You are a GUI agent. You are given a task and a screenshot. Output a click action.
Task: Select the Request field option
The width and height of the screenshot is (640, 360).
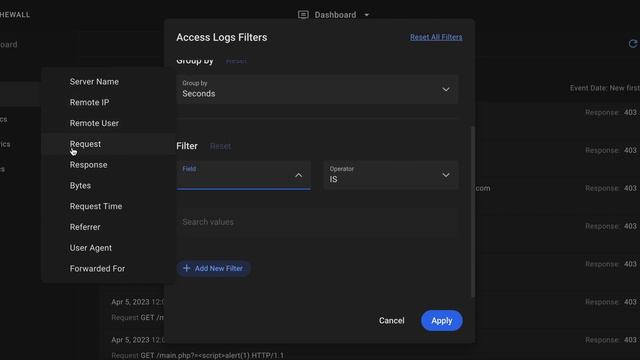pos(109,144)
